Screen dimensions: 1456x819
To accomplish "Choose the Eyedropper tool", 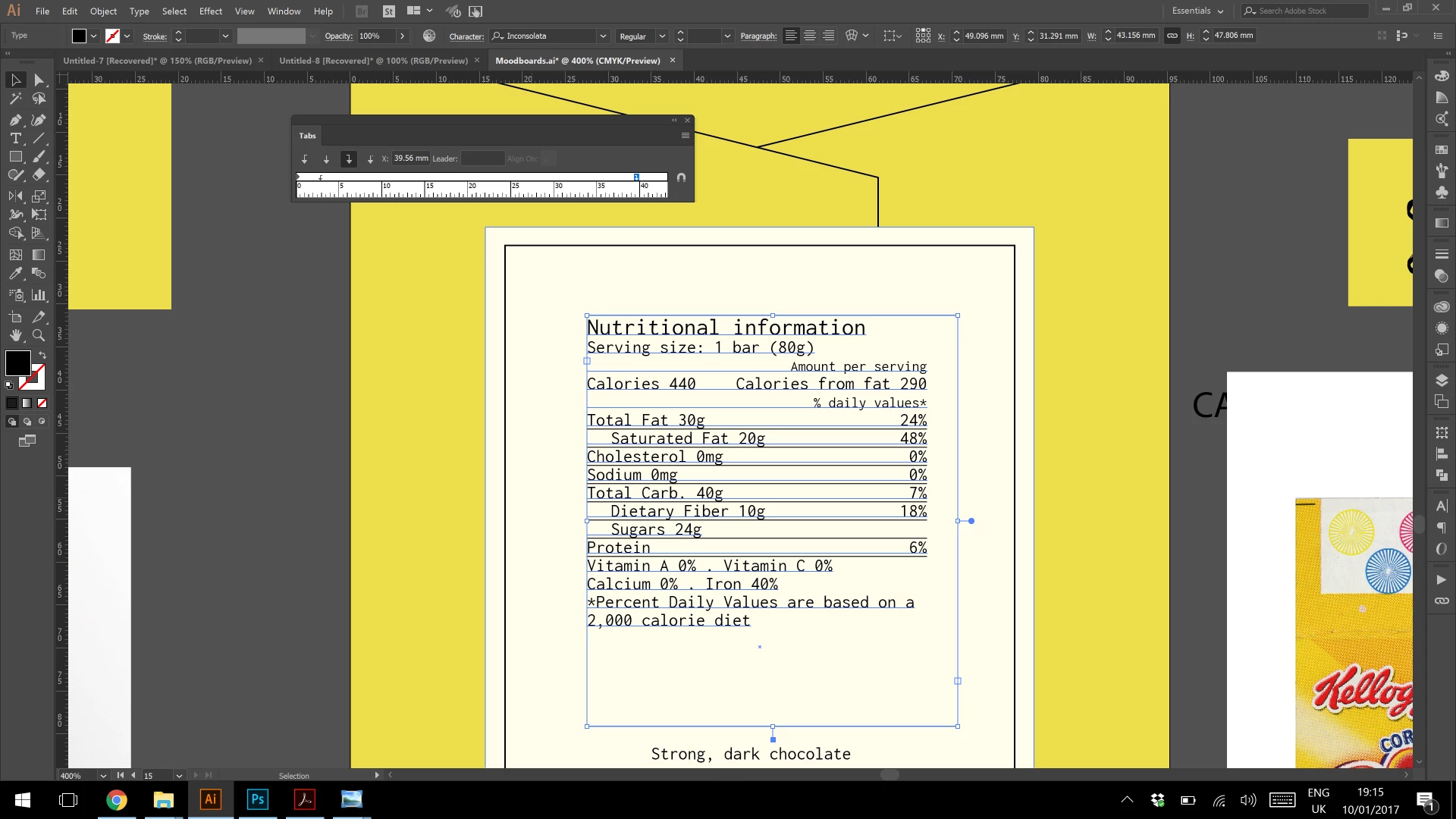I will tap(15, 274).
